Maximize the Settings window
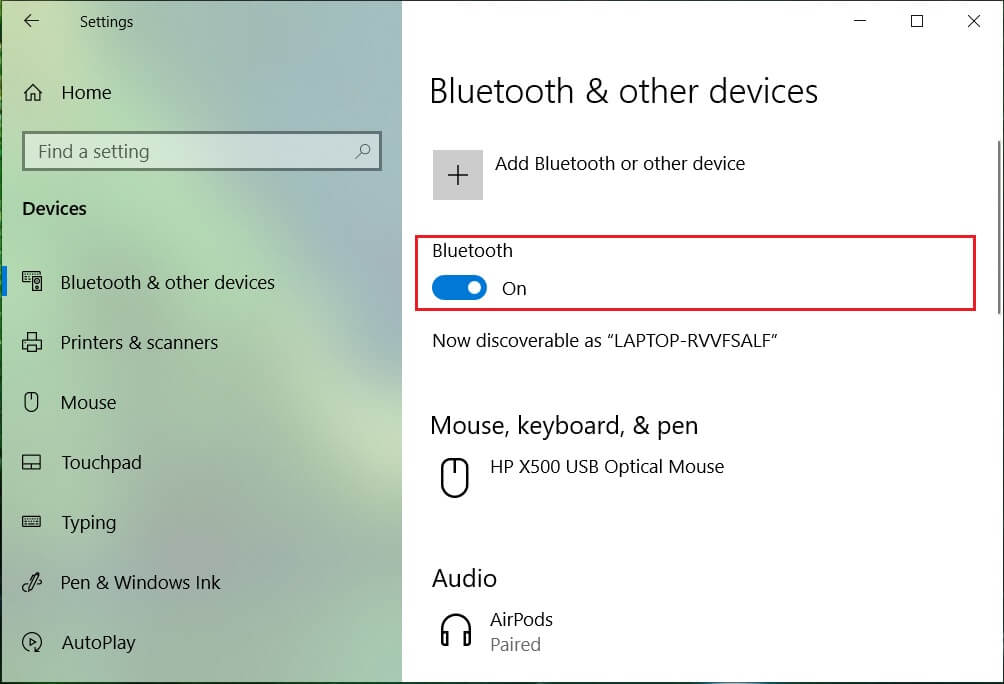Image resolution: width=1004 pixels, height=684 pixels. tap(917, 21)
